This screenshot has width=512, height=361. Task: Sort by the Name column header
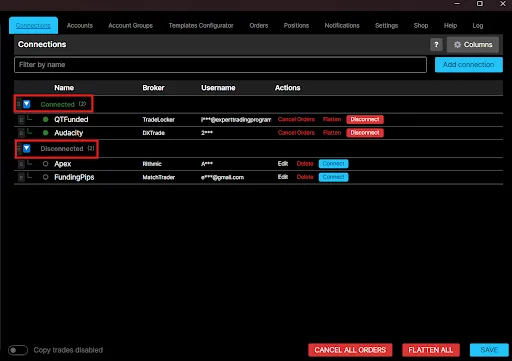click(x=64, y=88)
